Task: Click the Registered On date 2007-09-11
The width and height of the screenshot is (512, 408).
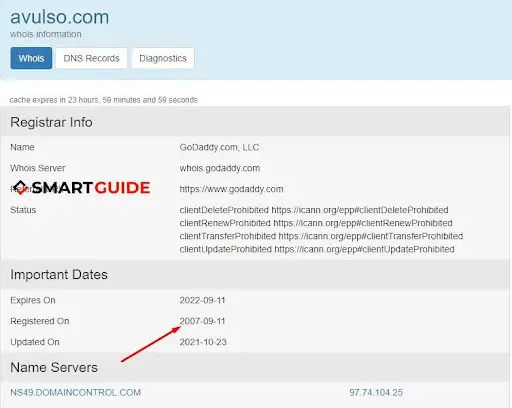Action: [203, 321]
